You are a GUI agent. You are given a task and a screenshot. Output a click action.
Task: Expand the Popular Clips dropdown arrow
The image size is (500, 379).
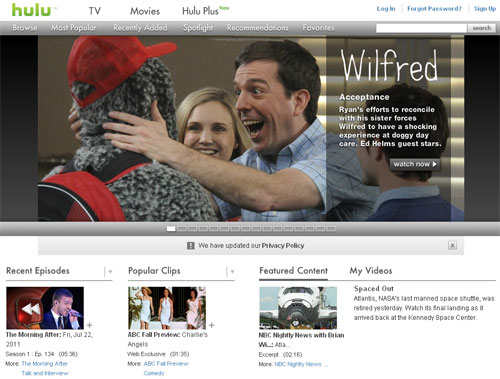pos(232,272)
